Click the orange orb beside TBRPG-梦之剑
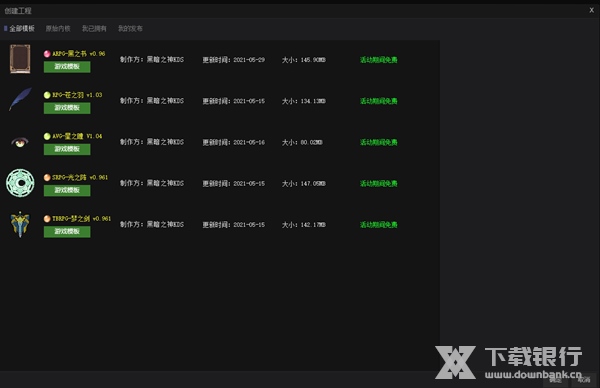Viewport: 600px width, 388px height. pyautogui.click(x=47, y=219)
